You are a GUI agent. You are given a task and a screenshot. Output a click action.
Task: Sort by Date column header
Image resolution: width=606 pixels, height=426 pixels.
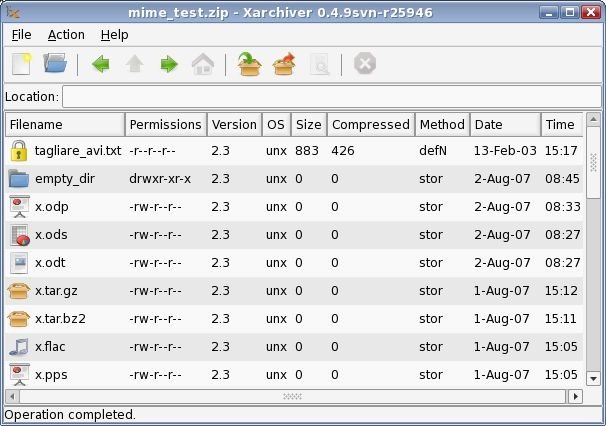505,124
